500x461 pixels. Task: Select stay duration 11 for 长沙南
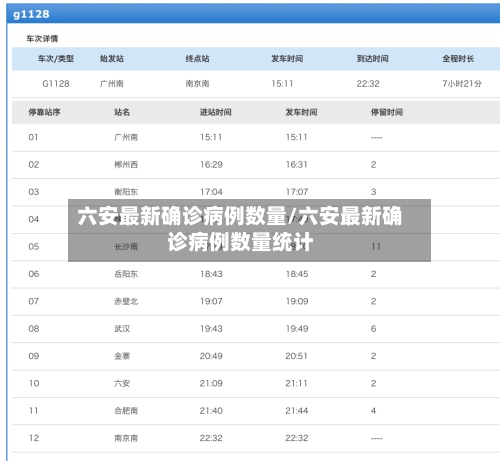click(x=376, y=246)
